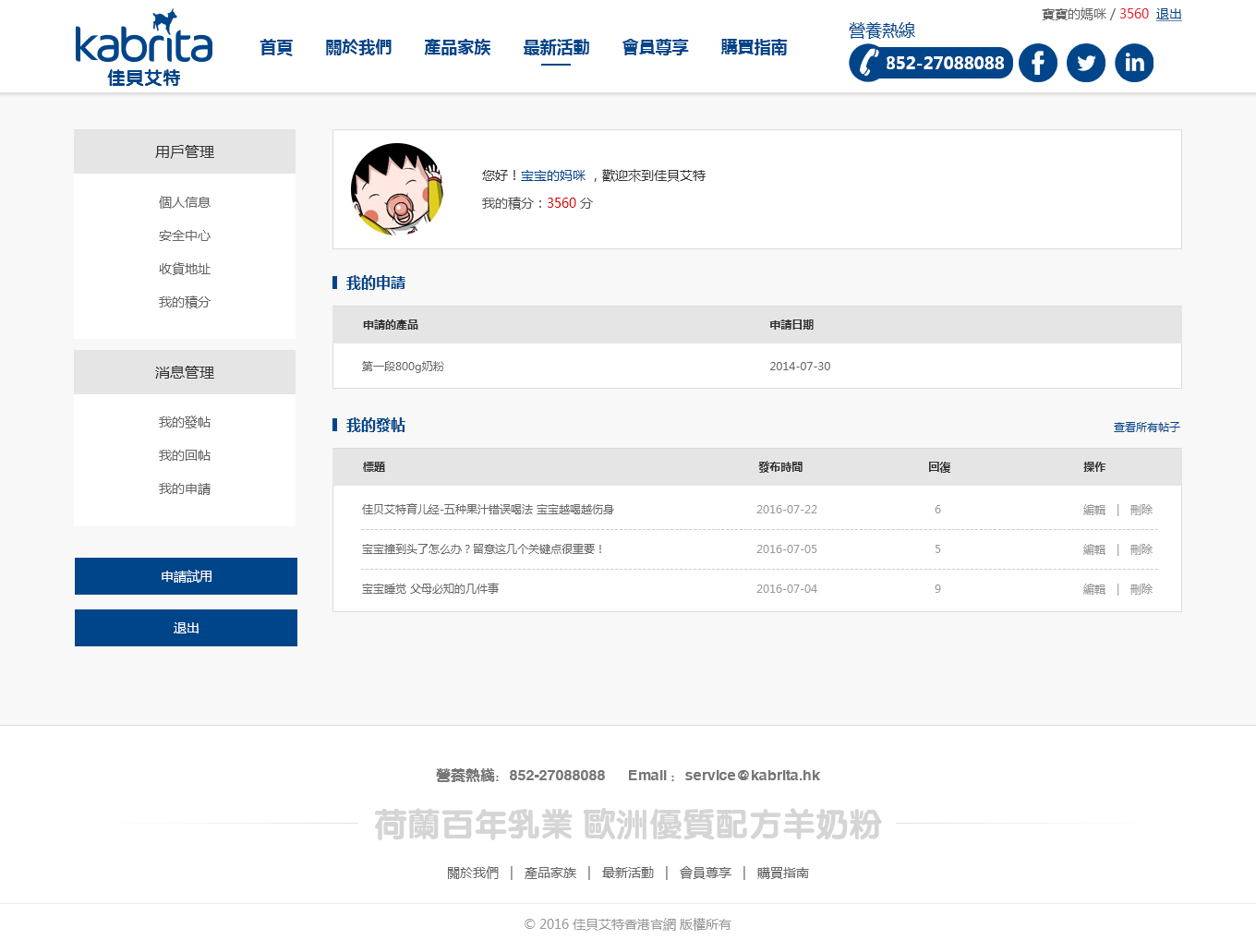The width and height of the screenshot is (1256, 952).
Task: Edit the post dated 2016-07-04
Action: 1094,589
